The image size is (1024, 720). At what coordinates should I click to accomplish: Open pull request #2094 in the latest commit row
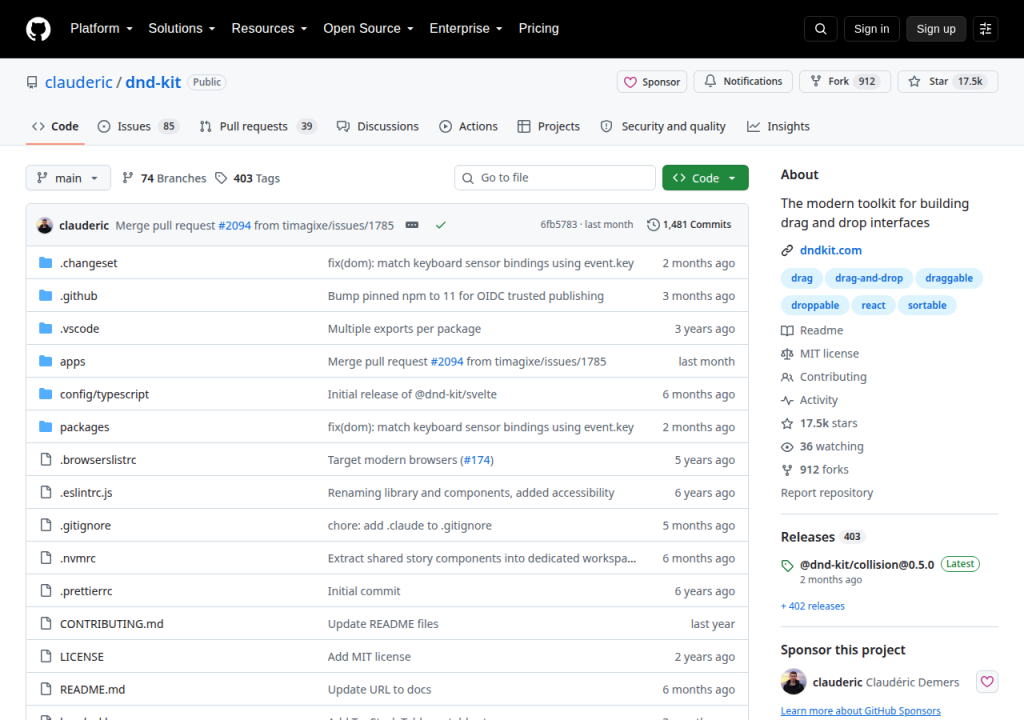pyautogui.click(x=234, y=225)
